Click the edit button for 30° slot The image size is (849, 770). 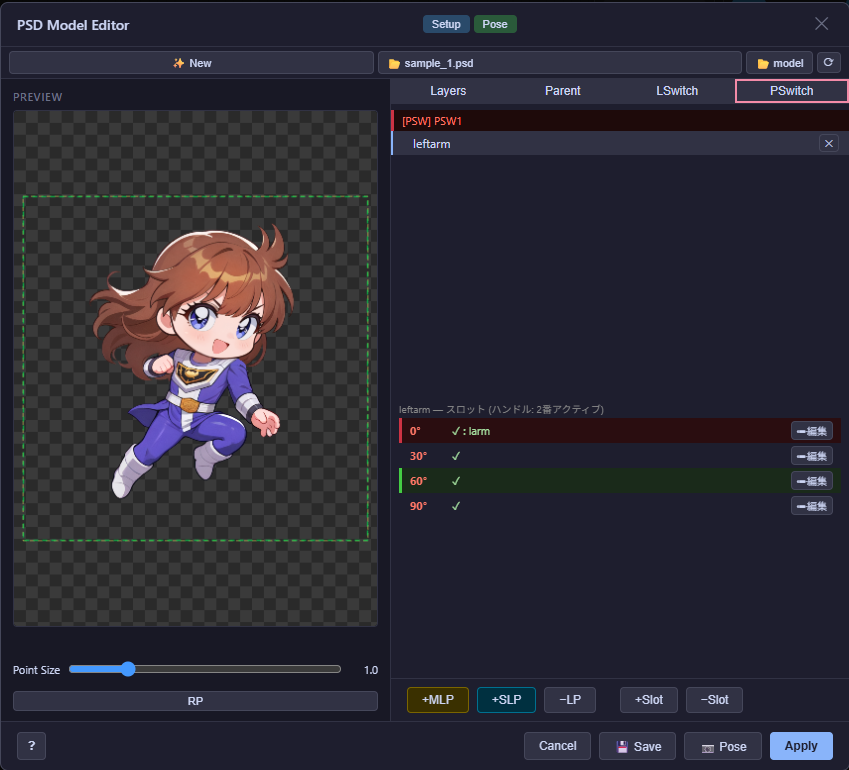coord(812,456)
